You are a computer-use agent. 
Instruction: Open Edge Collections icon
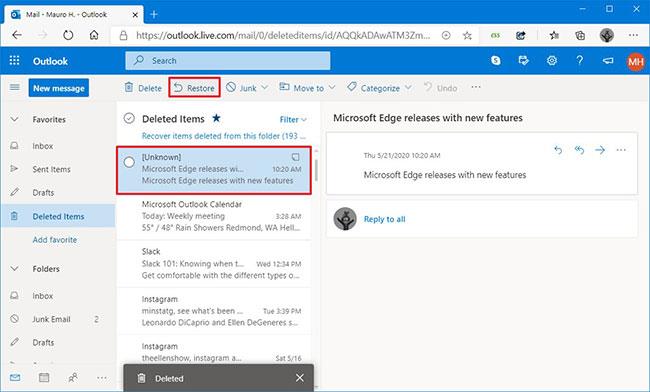[x=580, y=36]
